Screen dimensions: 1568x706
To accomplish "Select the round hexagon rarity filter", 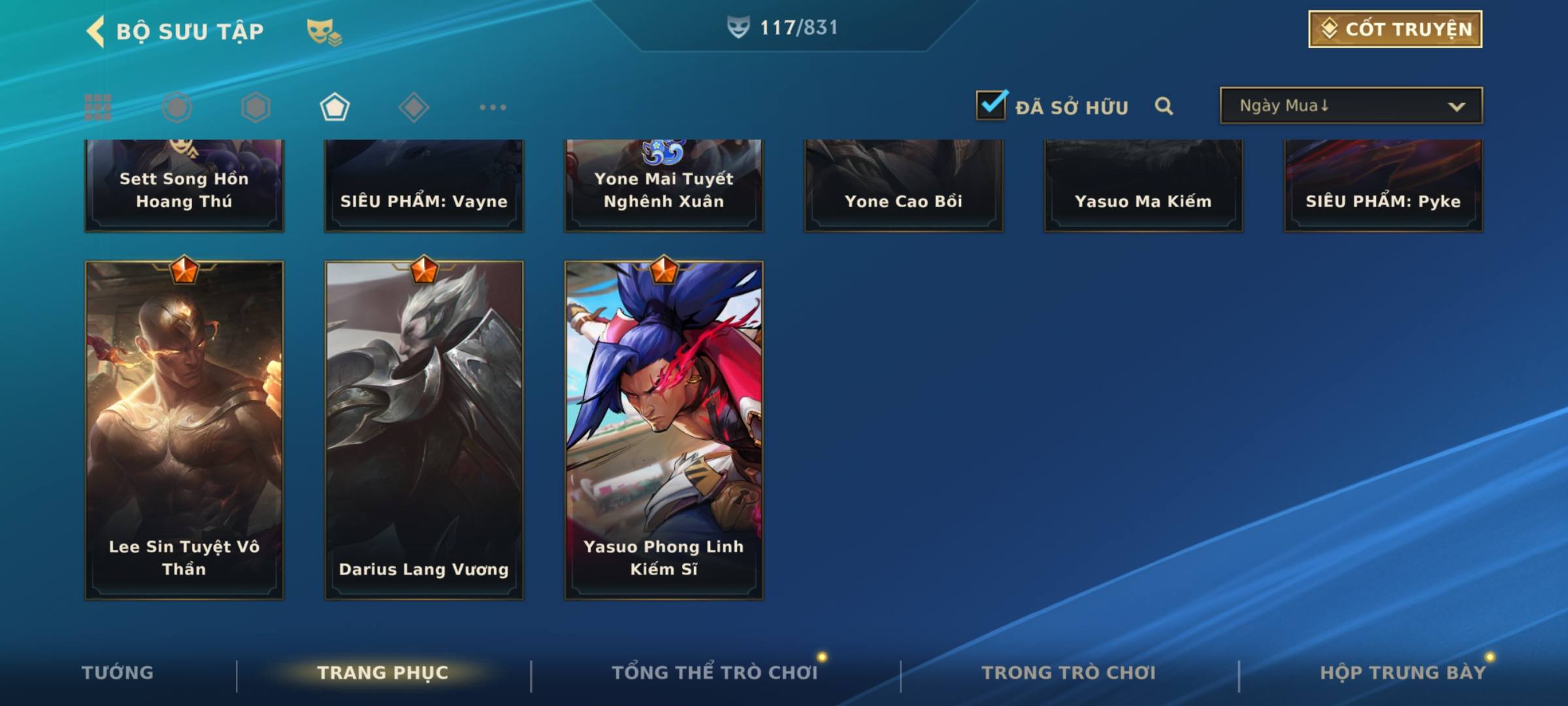I will click(176, 107).
